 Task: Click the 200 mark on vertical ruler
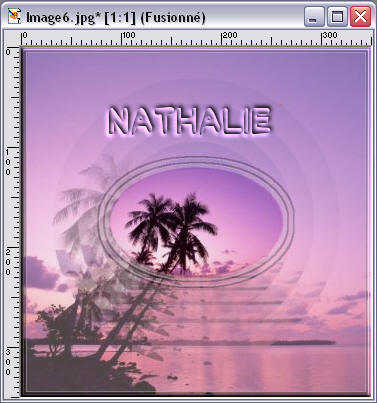pyautogui.click(x=8, y=262)
